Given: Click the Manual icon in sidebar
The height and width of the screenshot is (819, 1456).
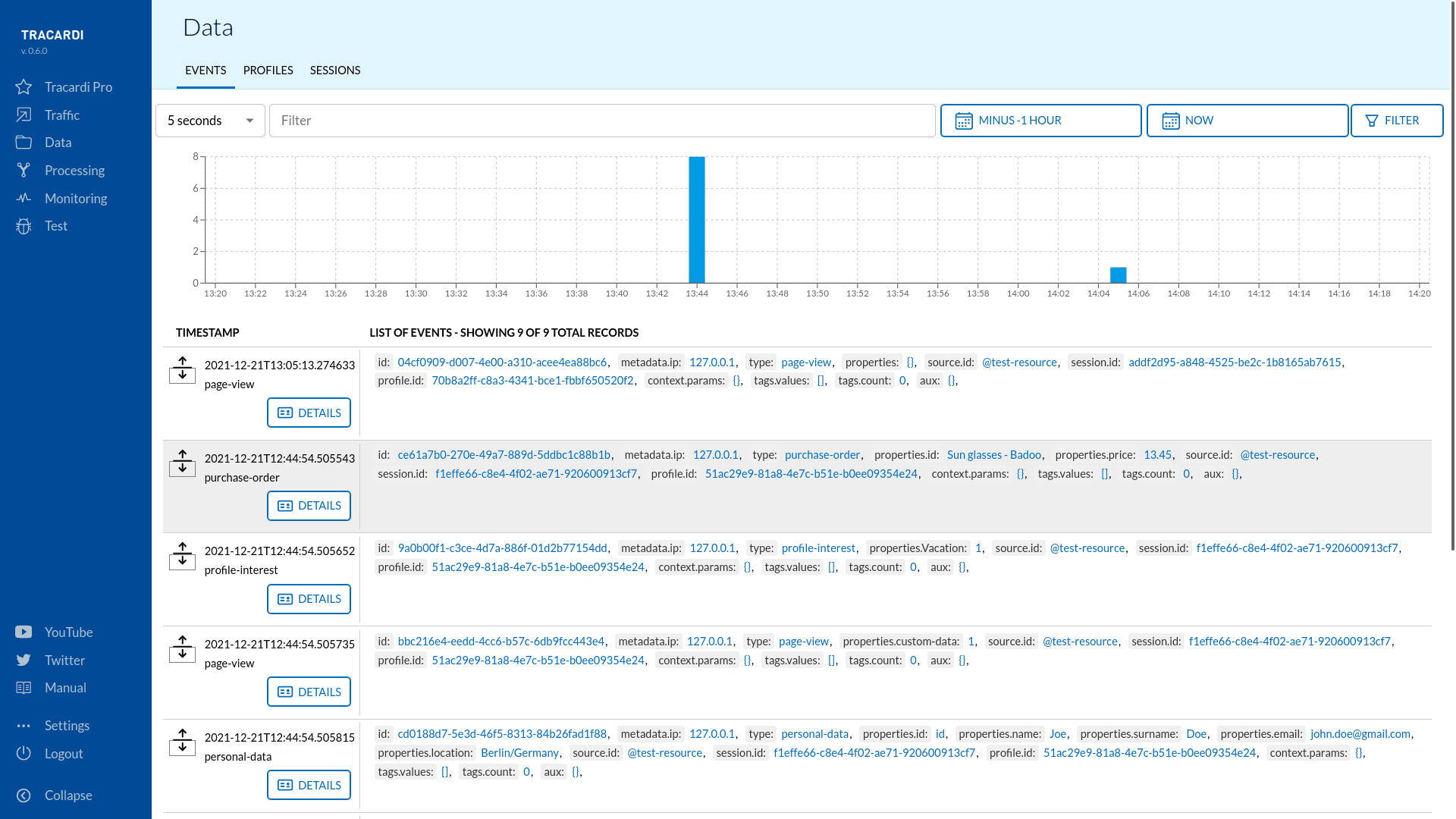Looking at the screenshot, I should (x=24, y=687).
